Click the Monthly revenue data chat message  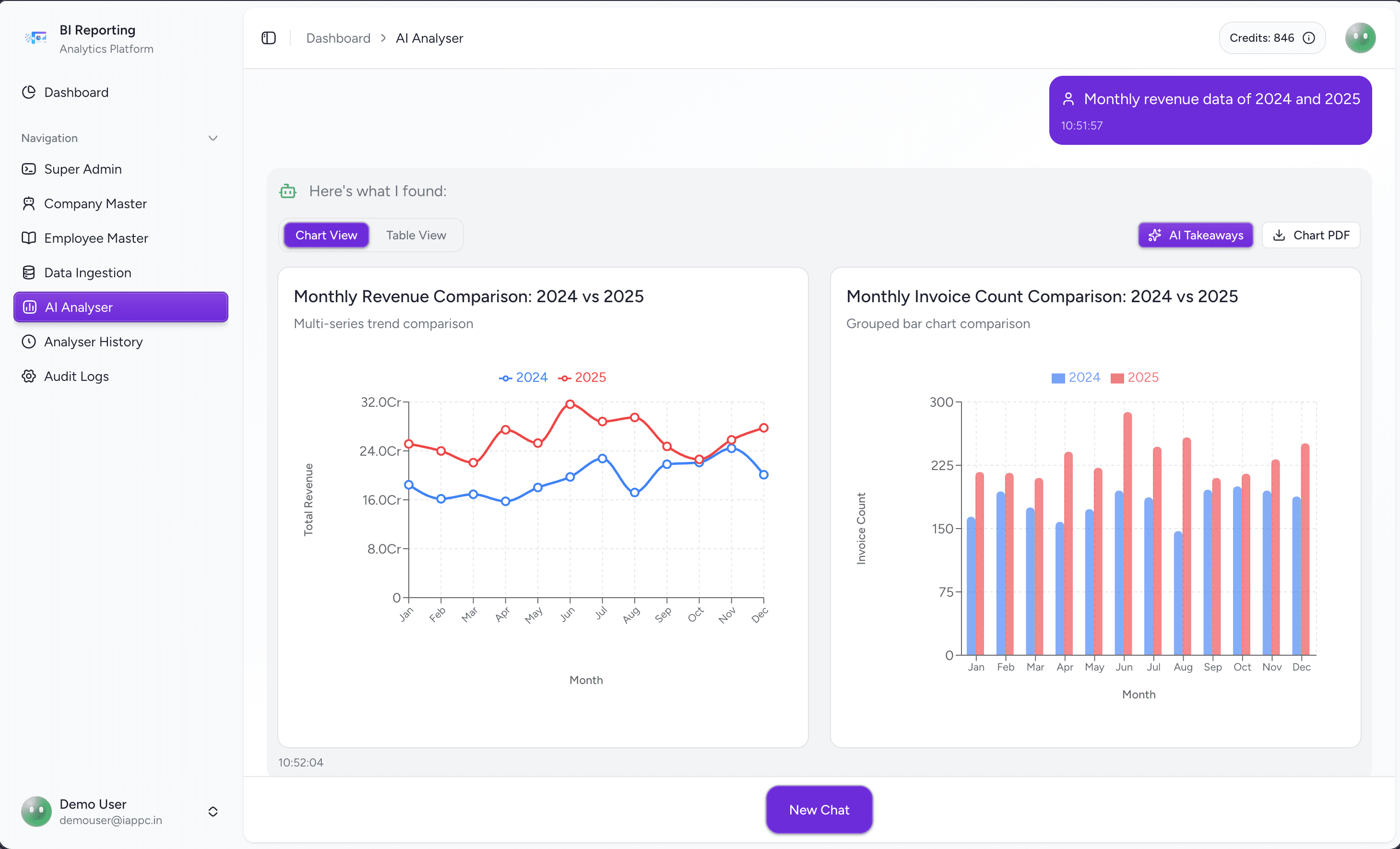click(x=1210, y=110)
